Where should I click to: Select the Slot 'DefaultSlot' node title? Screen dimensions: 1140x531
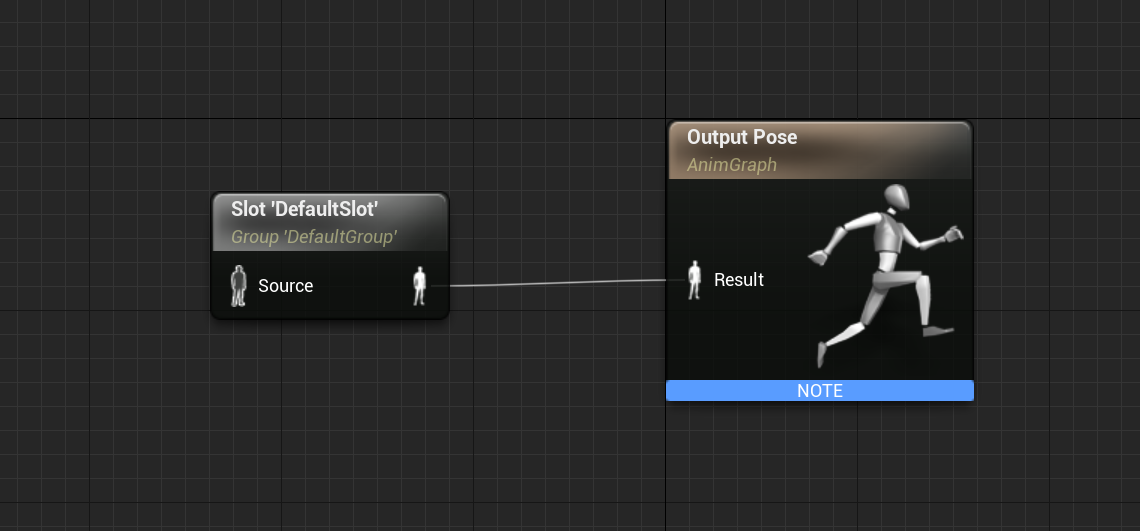click(x=305, y=209)
